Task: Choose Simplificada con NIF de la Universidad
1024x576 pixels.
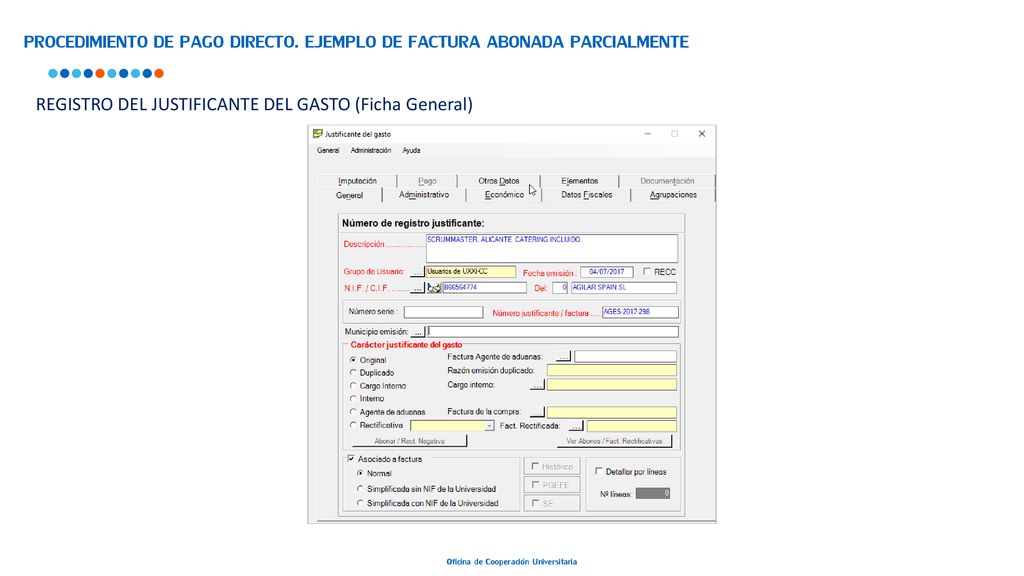Action: pos(360,503)
